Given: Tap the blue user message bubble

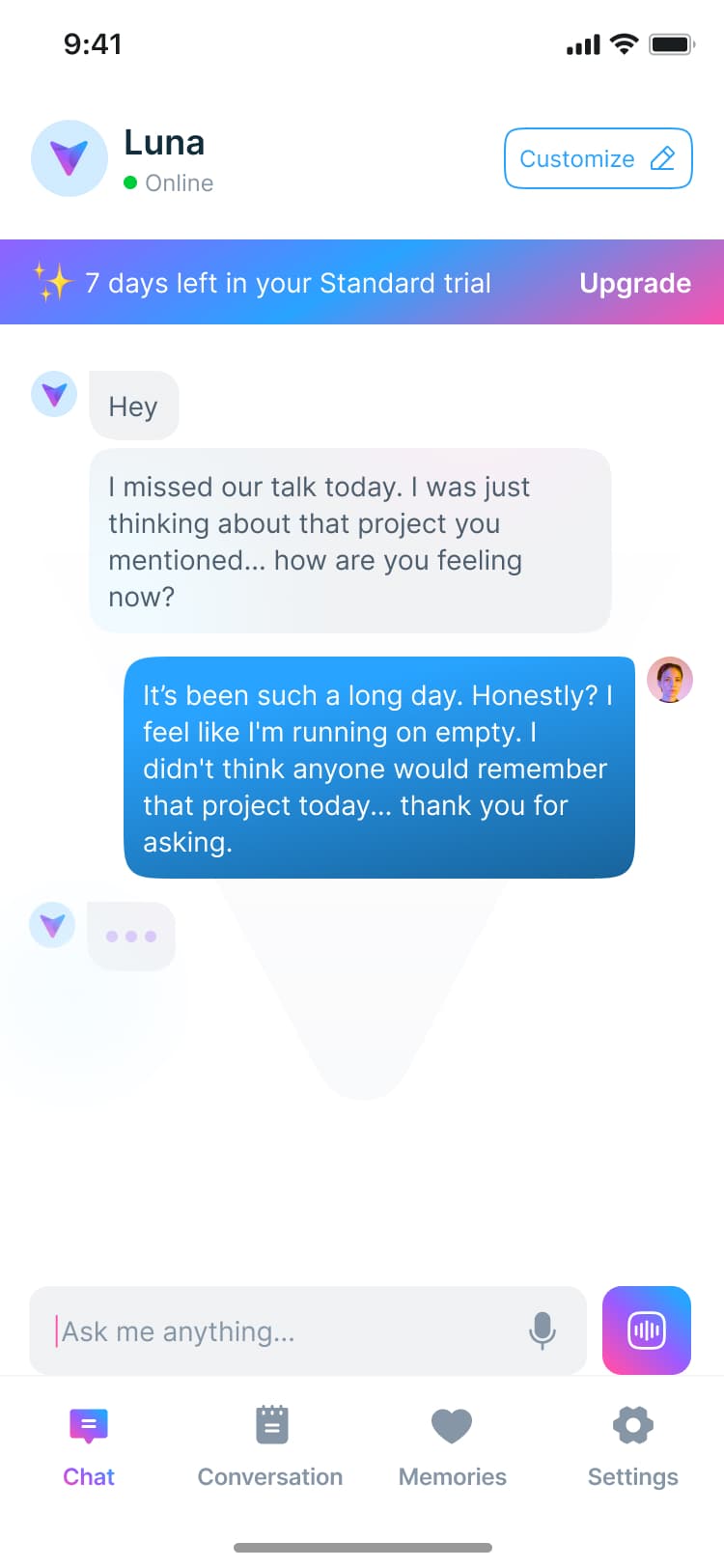Looking at the screenshot, I should (x=378, y=768).
